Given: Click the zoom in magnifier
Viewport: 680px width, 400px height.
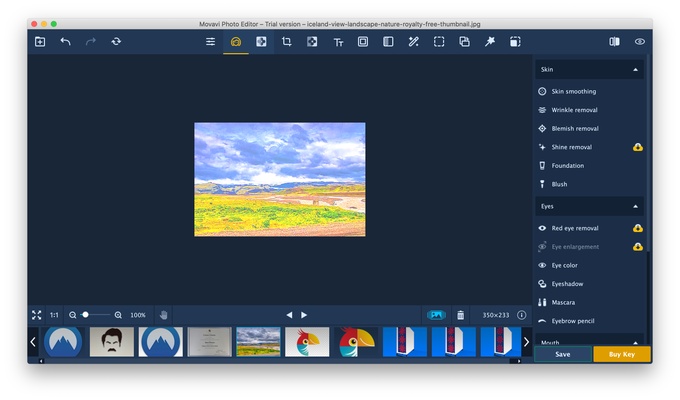Looking at the screenshot, I should click(x=118, y=315).
